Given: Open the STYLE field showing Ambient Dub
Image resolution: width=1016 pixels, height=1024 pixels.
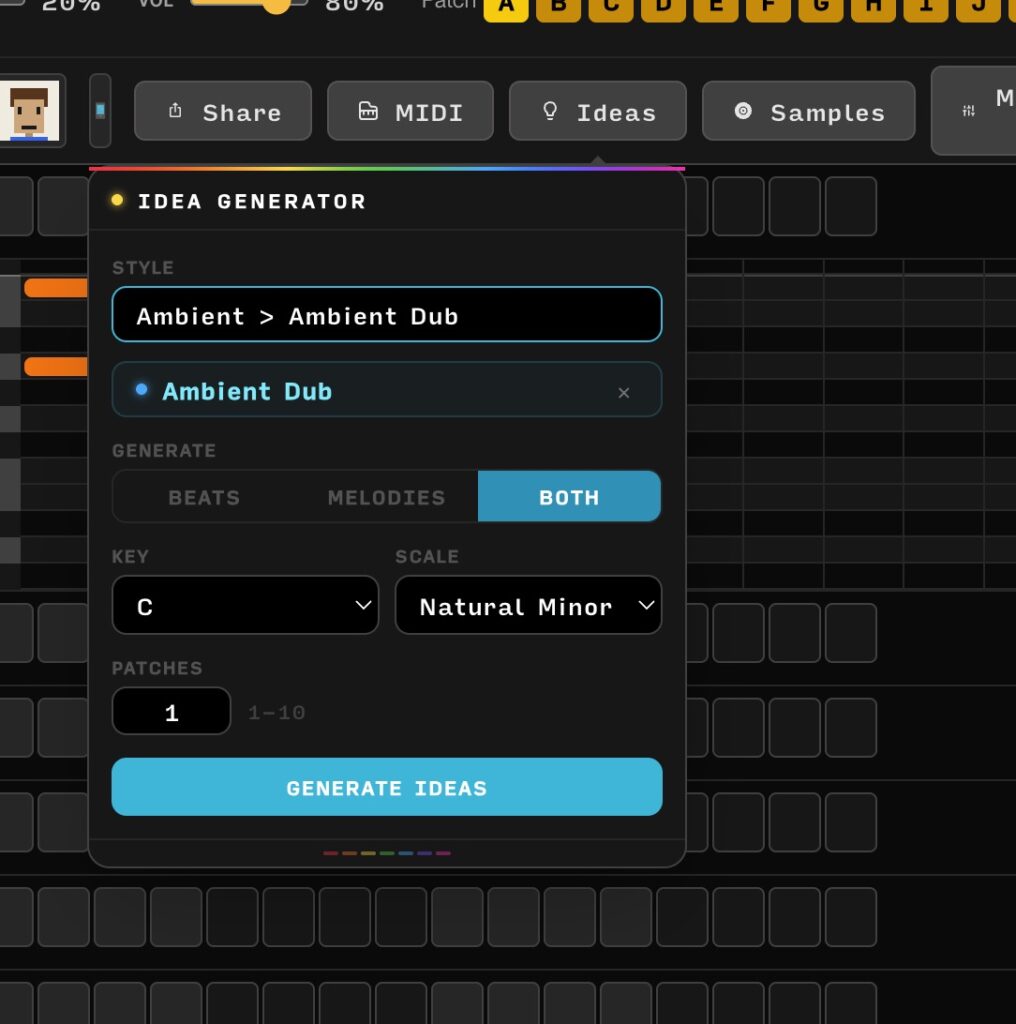Looking at the screenshot, I should [387, 314].
